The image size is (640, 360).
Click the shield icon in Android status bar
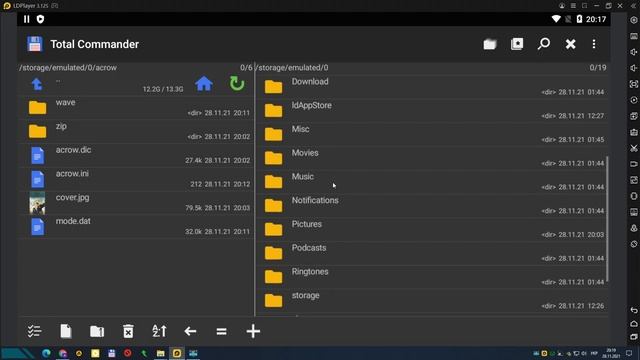pos(40,19)
